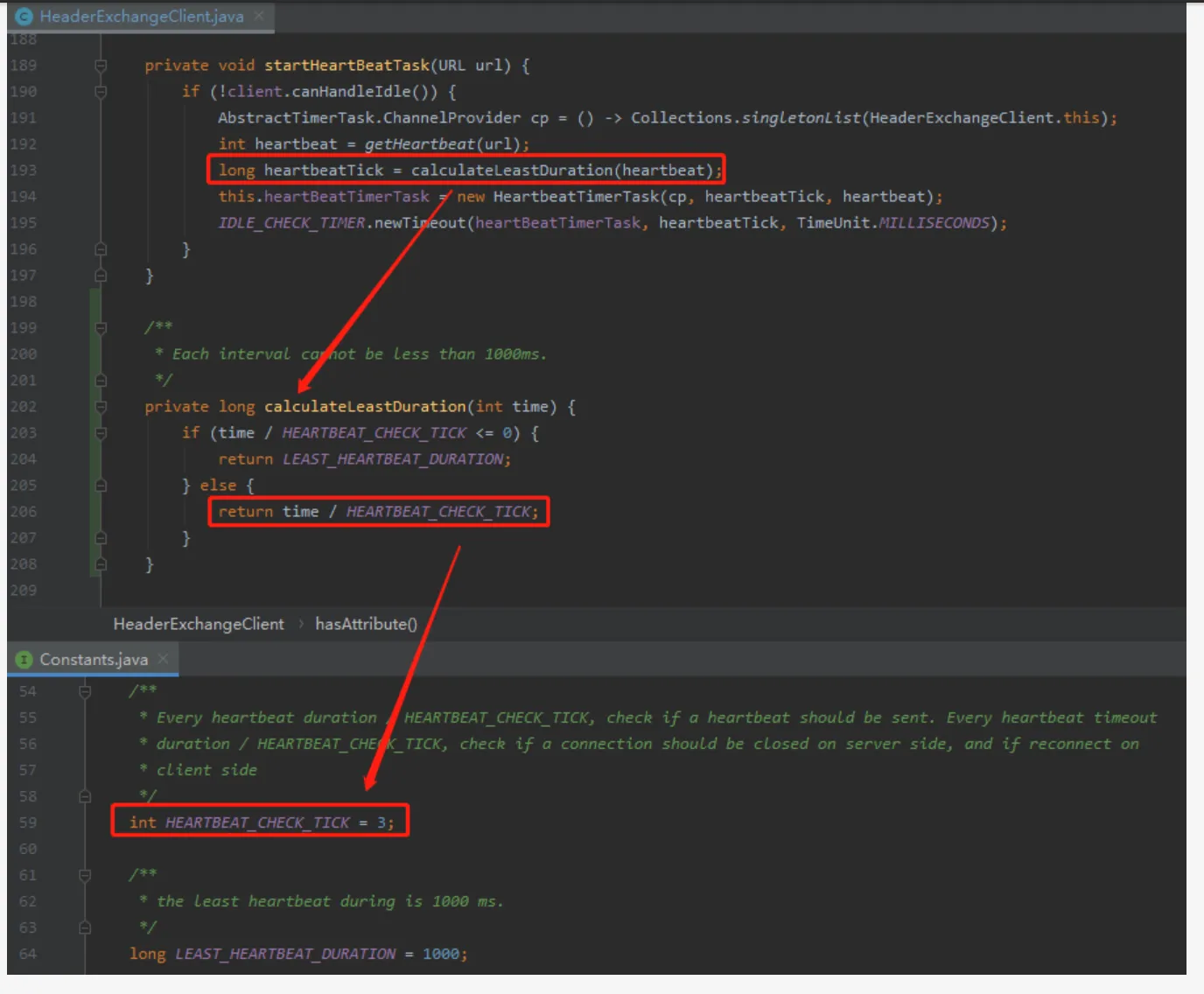Viewport: 1204px width, 994px height.
Task: Click AbstractTimerTask.ChannelProvider on line 191
Action: tap(369, 118)
